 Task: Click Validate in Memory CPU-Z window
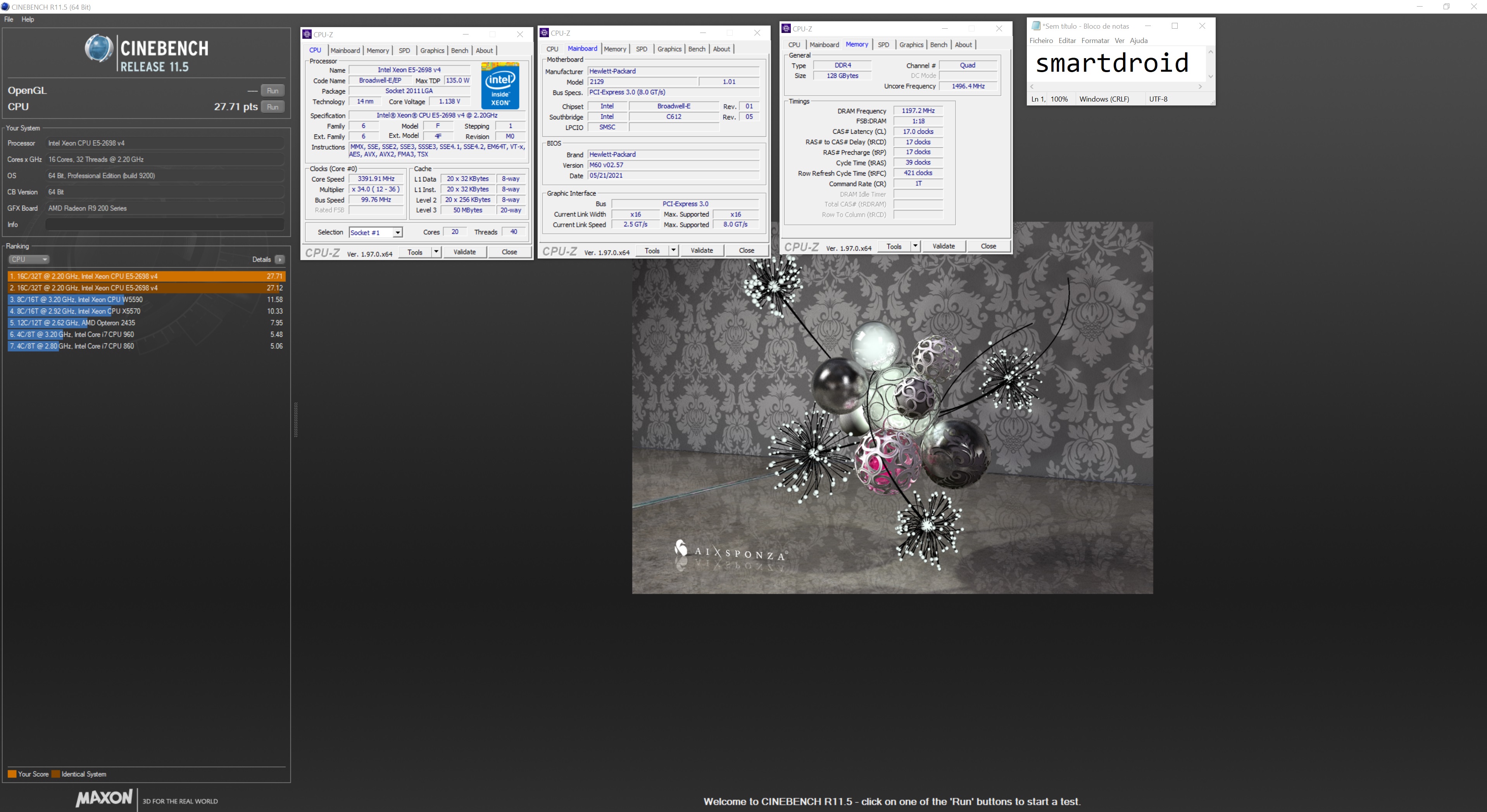pos(944,247)
